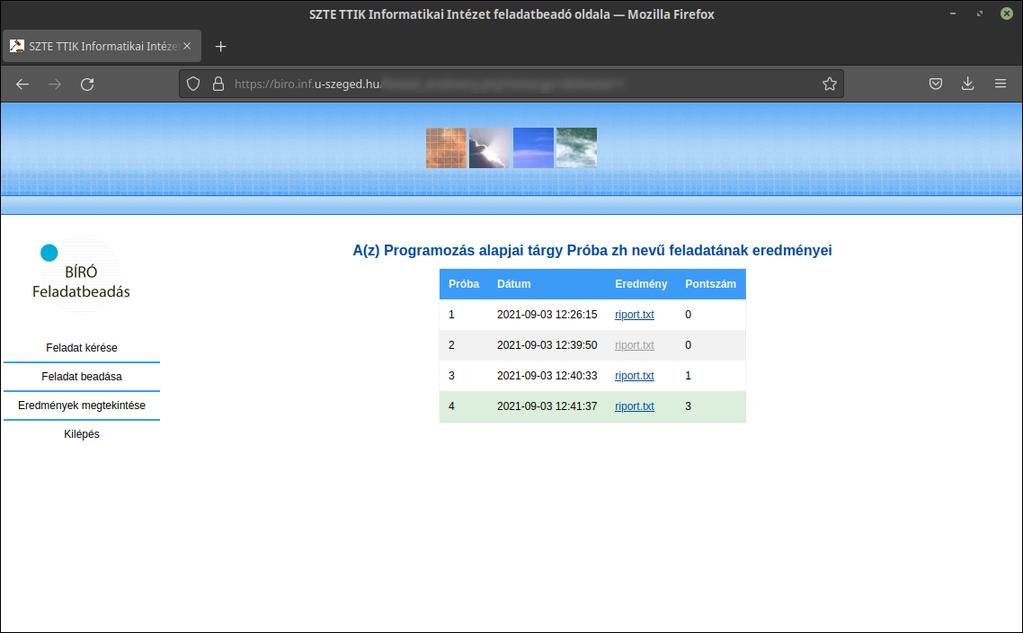Reload the page with the refresh icon
Screen dimensions: 1023x633
click(87, 84)
